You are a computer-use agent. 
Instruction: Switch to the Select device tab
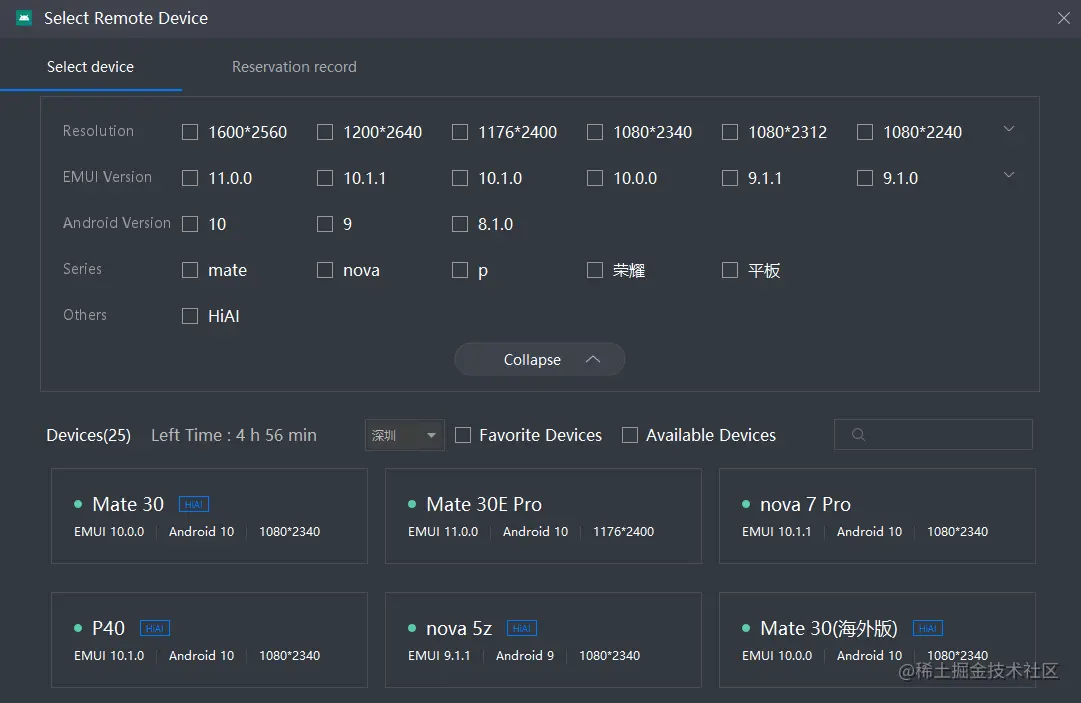point(90,67)
